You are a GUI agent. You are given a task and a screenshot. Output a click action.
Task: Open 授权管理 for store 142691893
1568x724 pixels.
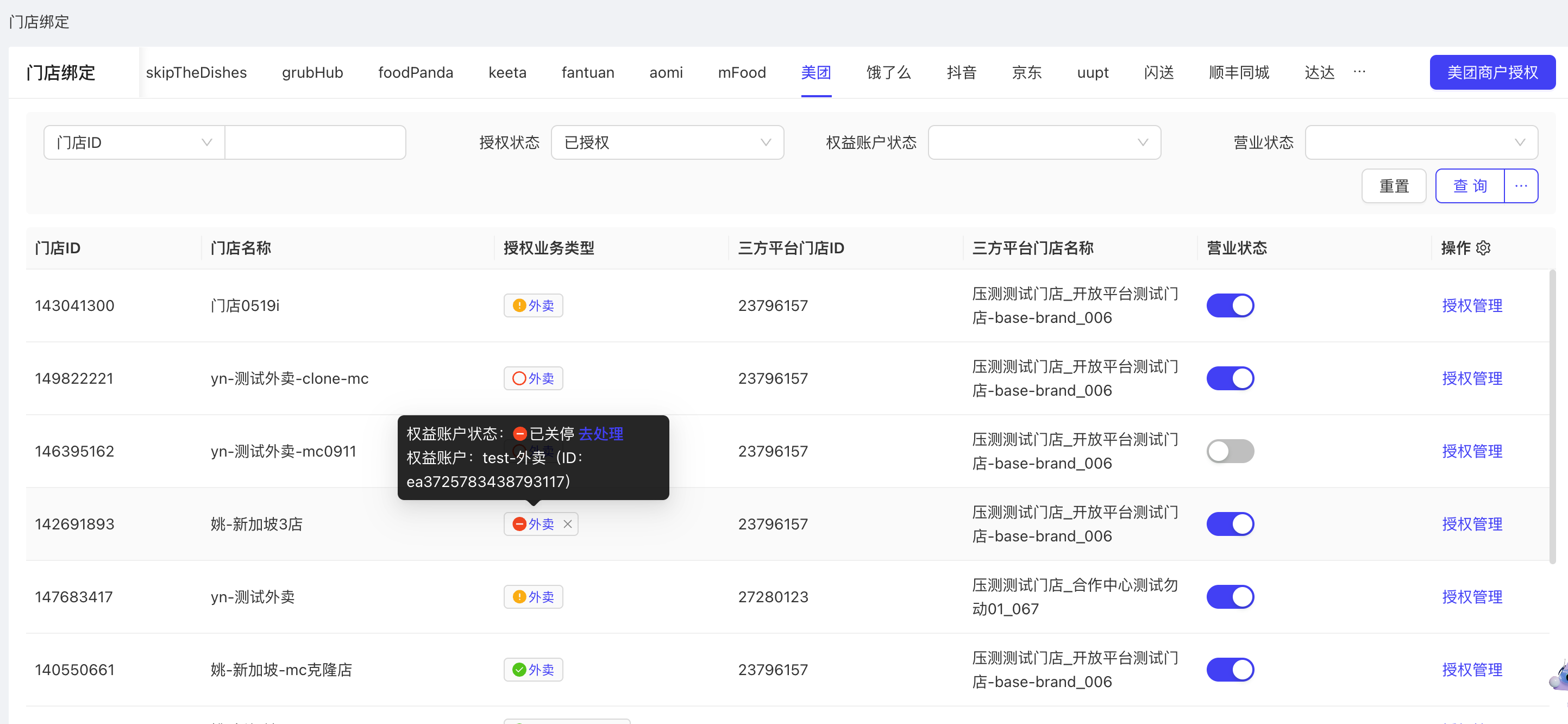tap(1472, 525)
